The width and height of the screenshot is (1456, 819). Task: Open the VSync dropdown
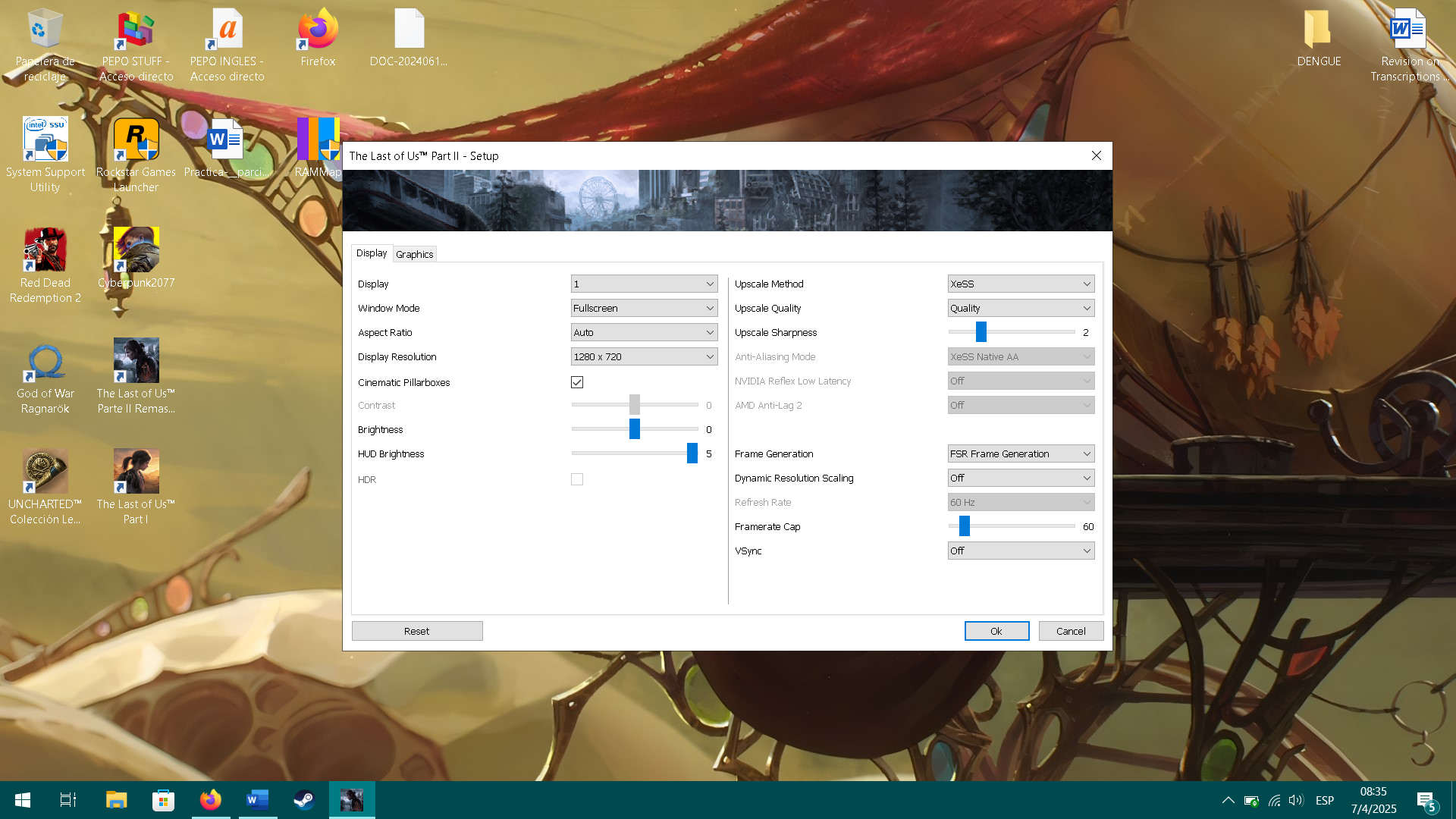coord(1021,551)
